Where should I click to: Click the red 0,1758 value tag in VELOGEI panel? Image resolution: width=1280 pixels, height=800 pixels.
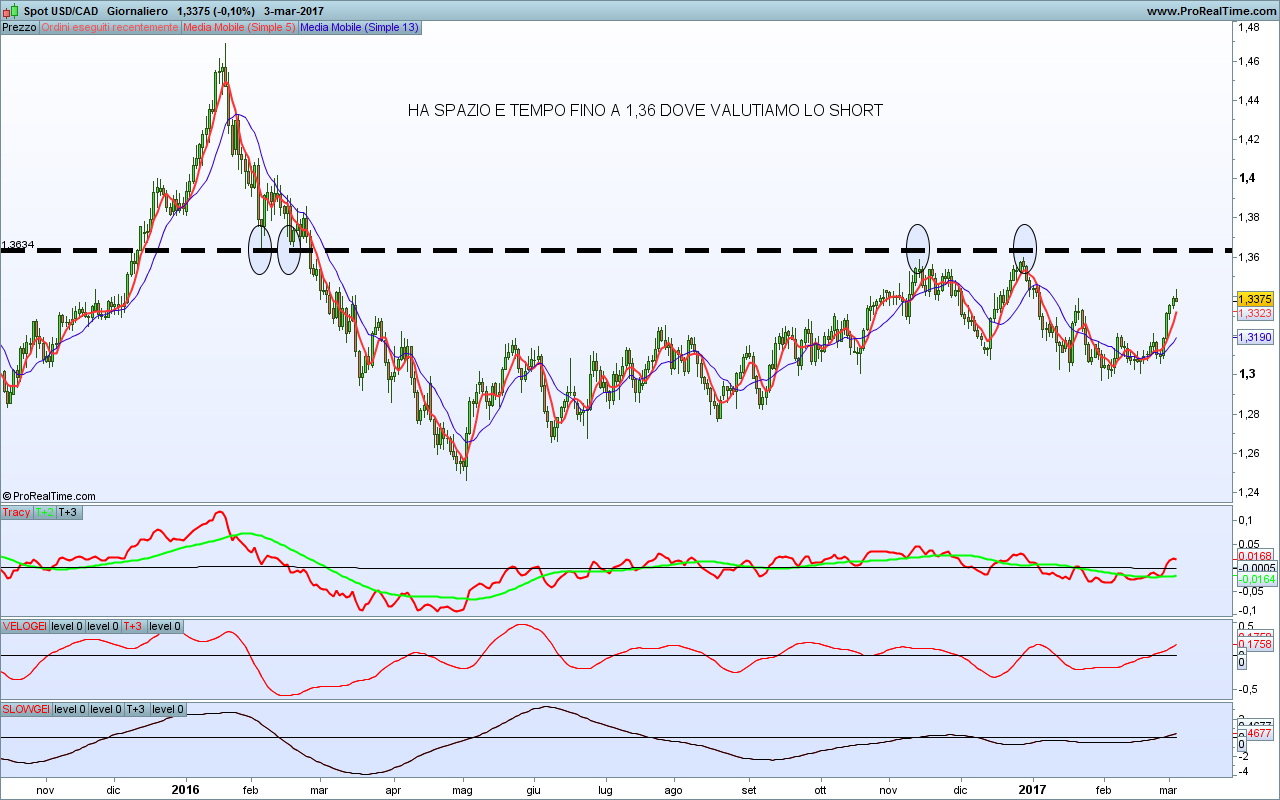pyautogui.click(x=1254, y=645)
